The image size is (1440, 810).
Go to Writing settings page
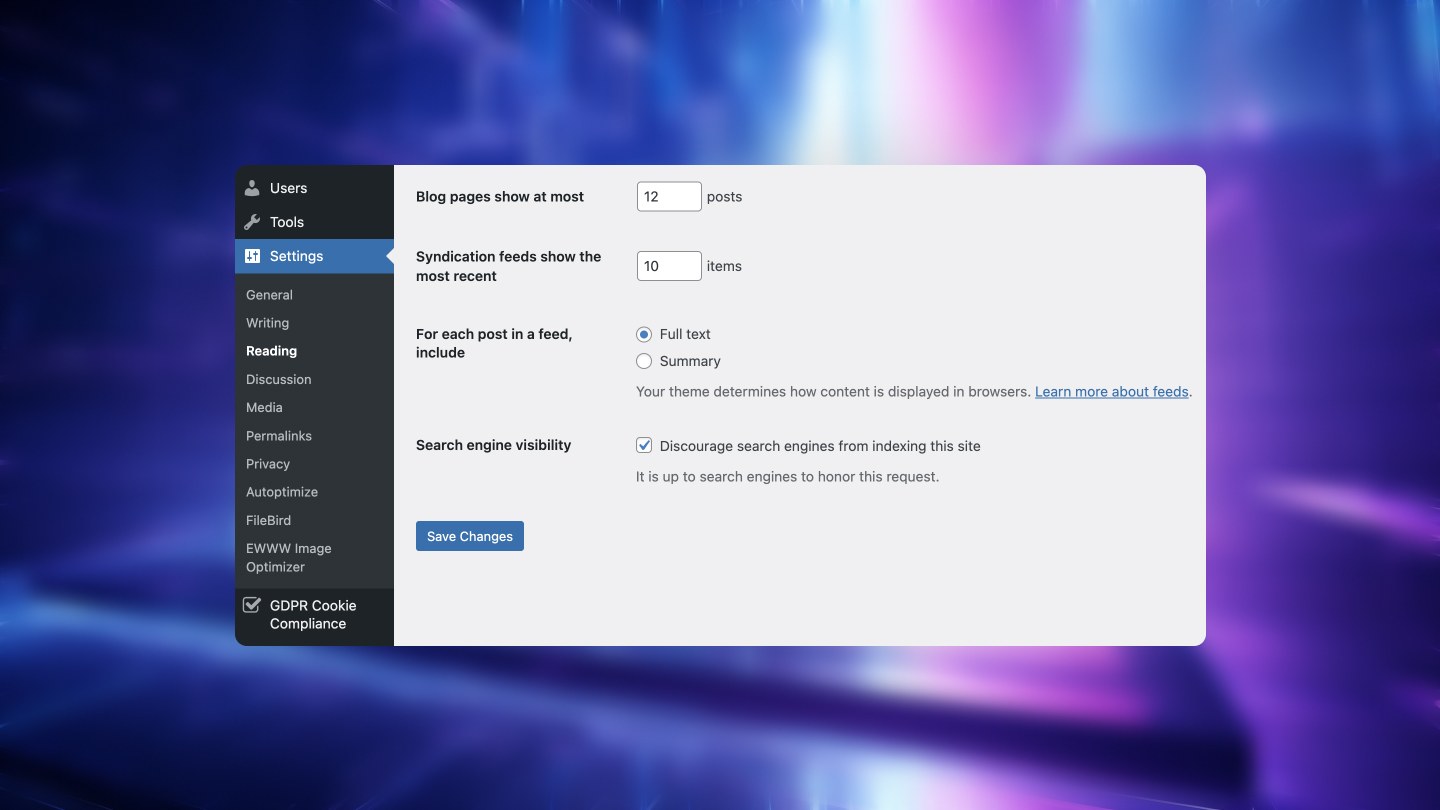[267, 323]
